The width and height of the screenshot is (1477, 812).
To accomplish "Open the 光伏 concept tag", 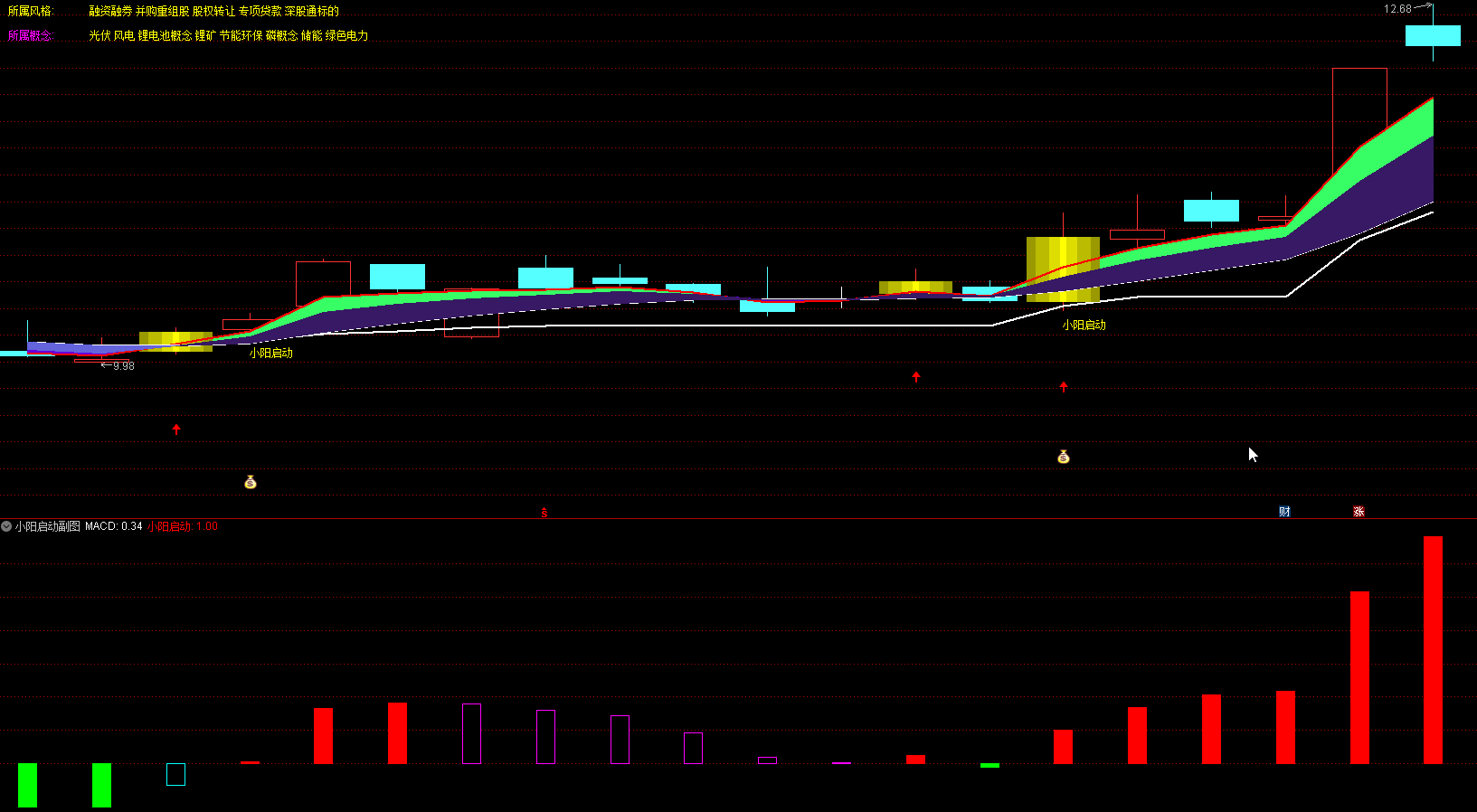I will click(99, 35).
